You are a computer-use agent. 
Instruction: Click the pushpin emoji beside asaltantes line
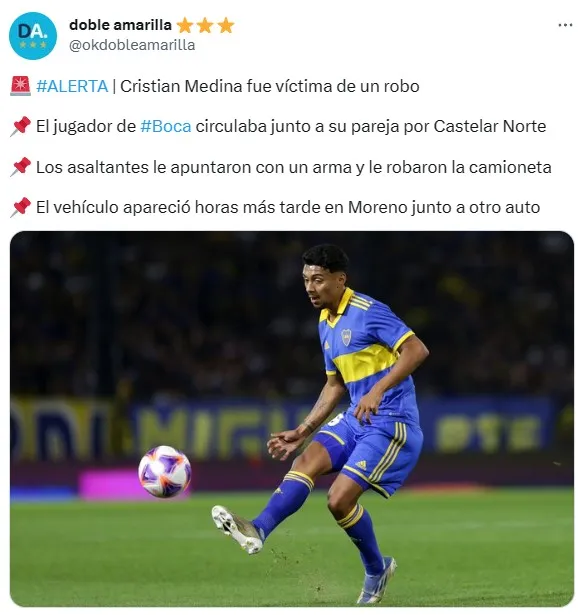[x=20, y=167]
